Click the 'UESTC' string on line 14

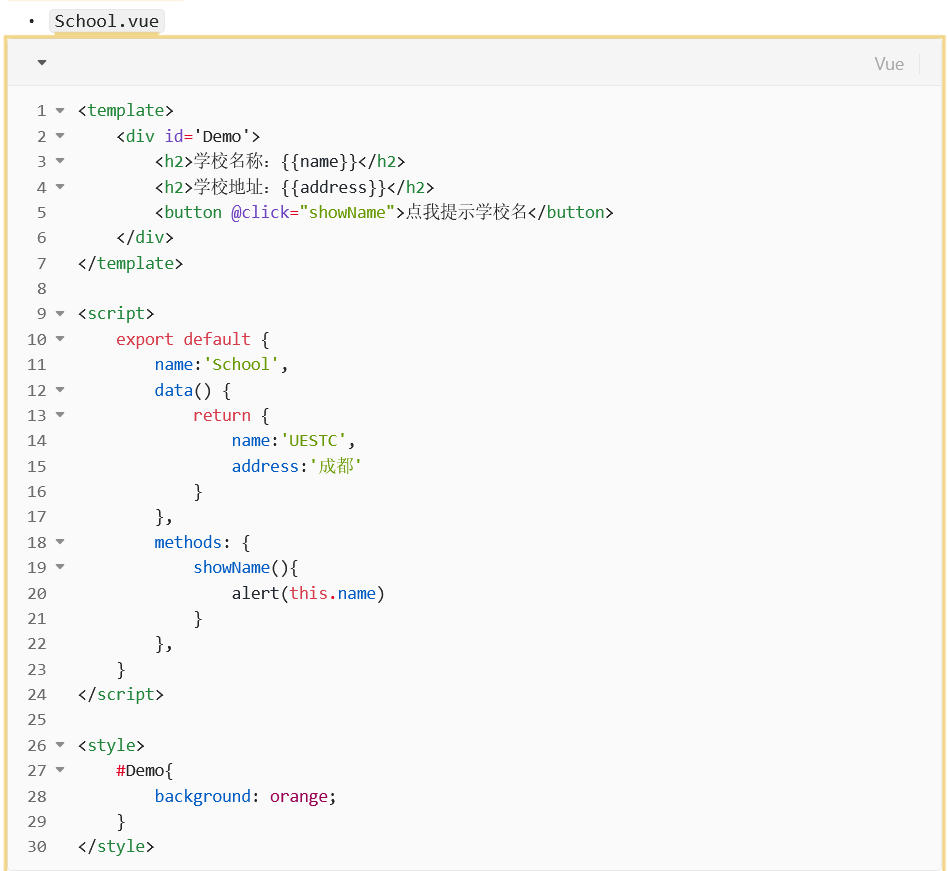314,440
